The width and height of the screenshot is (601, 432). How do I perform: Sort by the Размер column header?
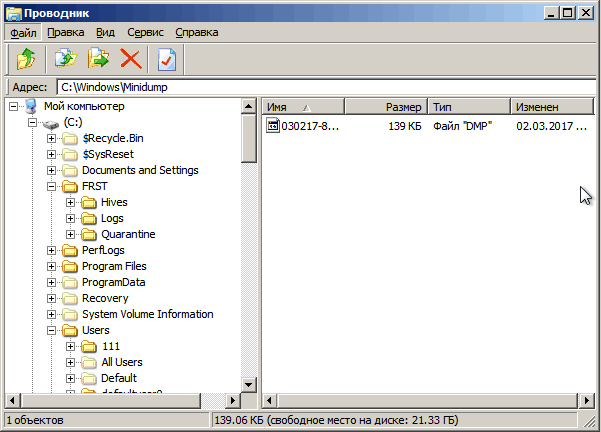(x=386, y=107)
